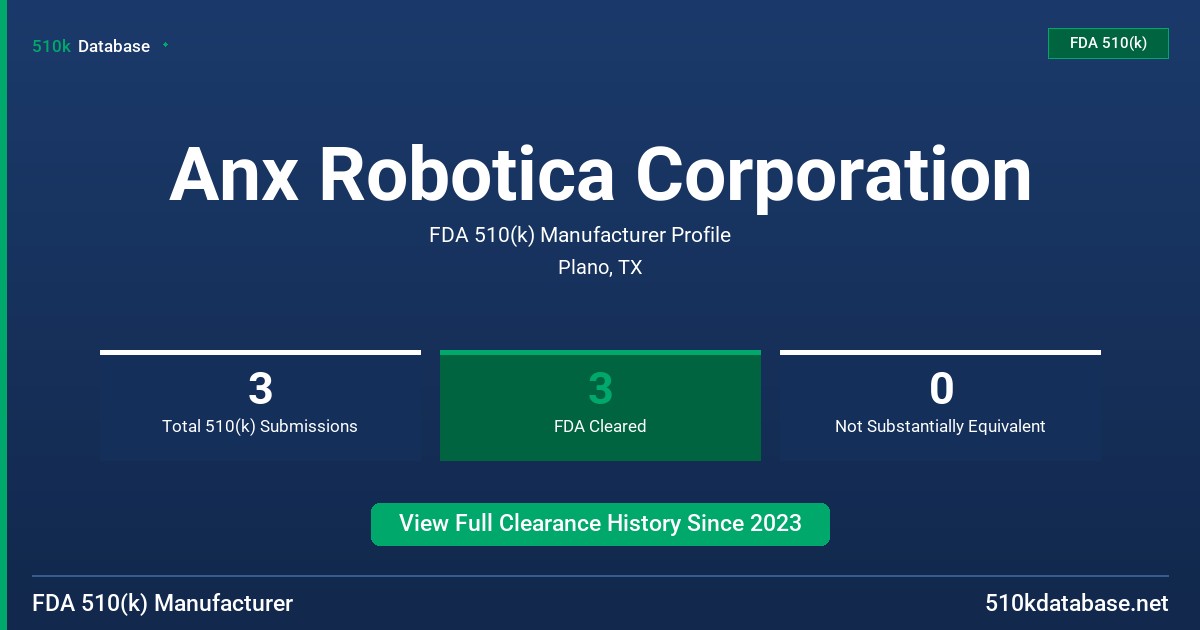Open the Total 510(k) Submissions card
Viewport: 1200px width, 630px height.
pos(260,405)
